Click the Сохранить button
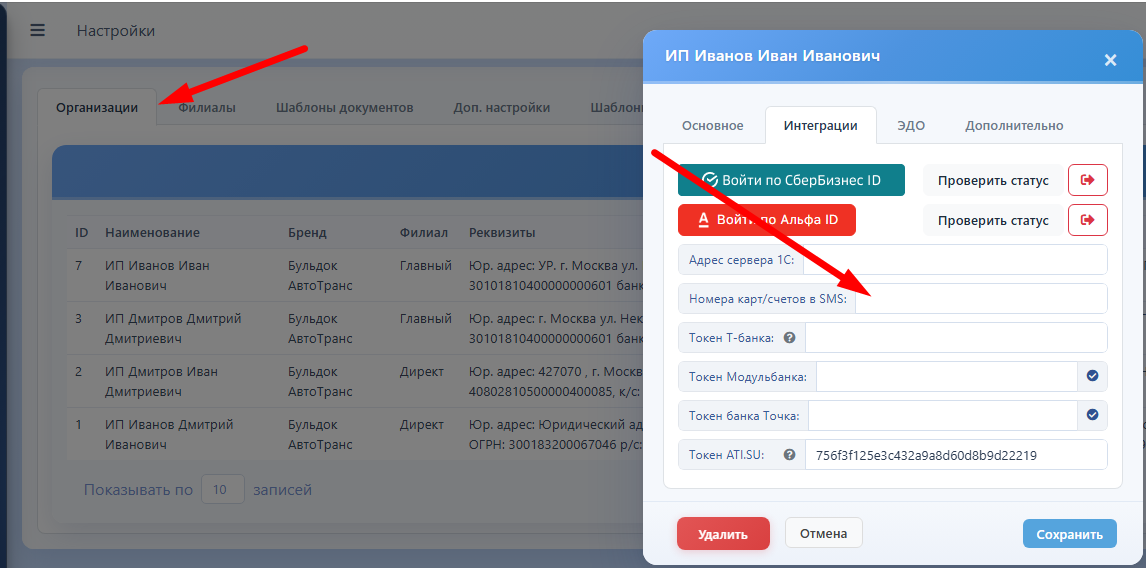Image resolution: width=1146 pixels, height=568 pixels. pos(1069,534)
